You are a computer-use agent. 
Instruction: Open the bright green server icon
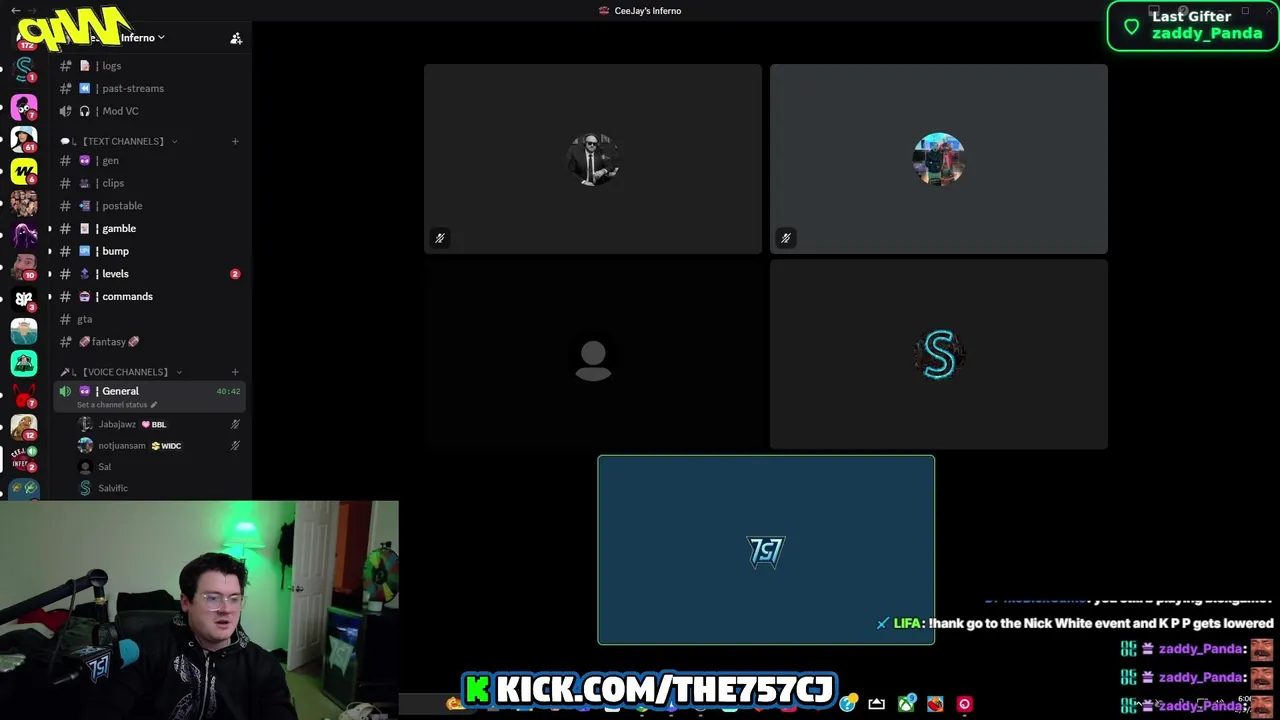24,363
